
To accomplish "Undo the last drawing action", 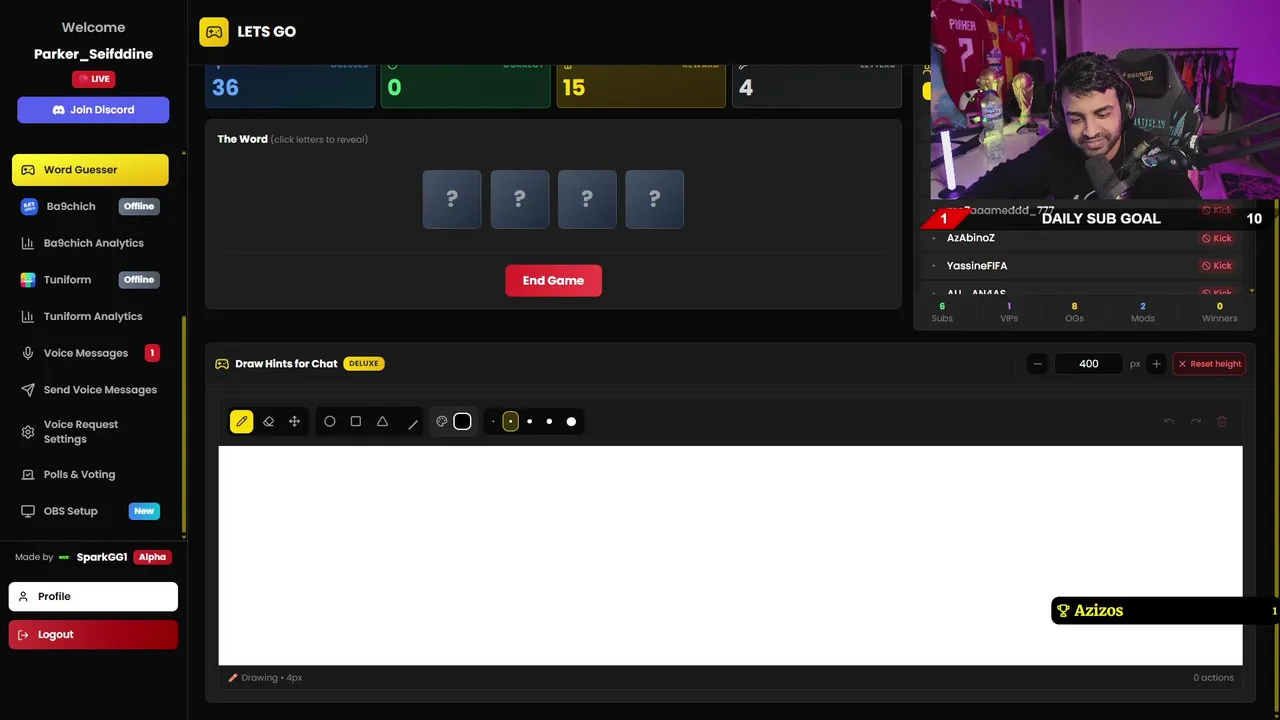I will (x=1168, y=422).
